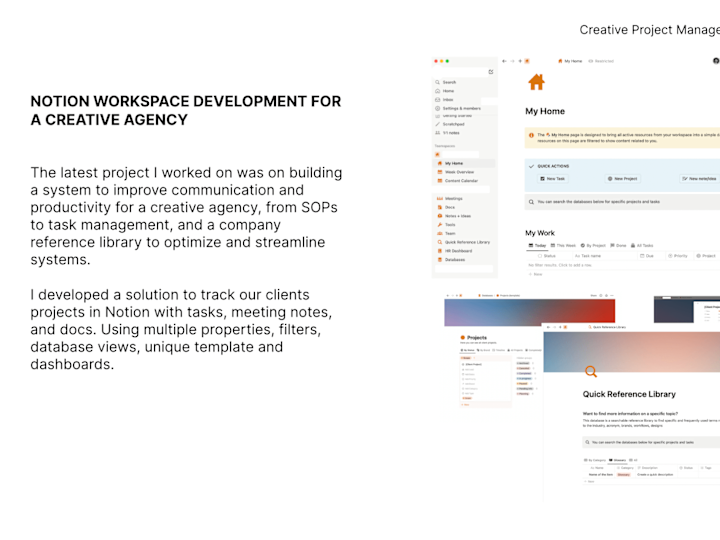The width and height of the screenshot is (720, 540).
Task: Select By Status tab in Projects window
Action: (x=467, y=350)
